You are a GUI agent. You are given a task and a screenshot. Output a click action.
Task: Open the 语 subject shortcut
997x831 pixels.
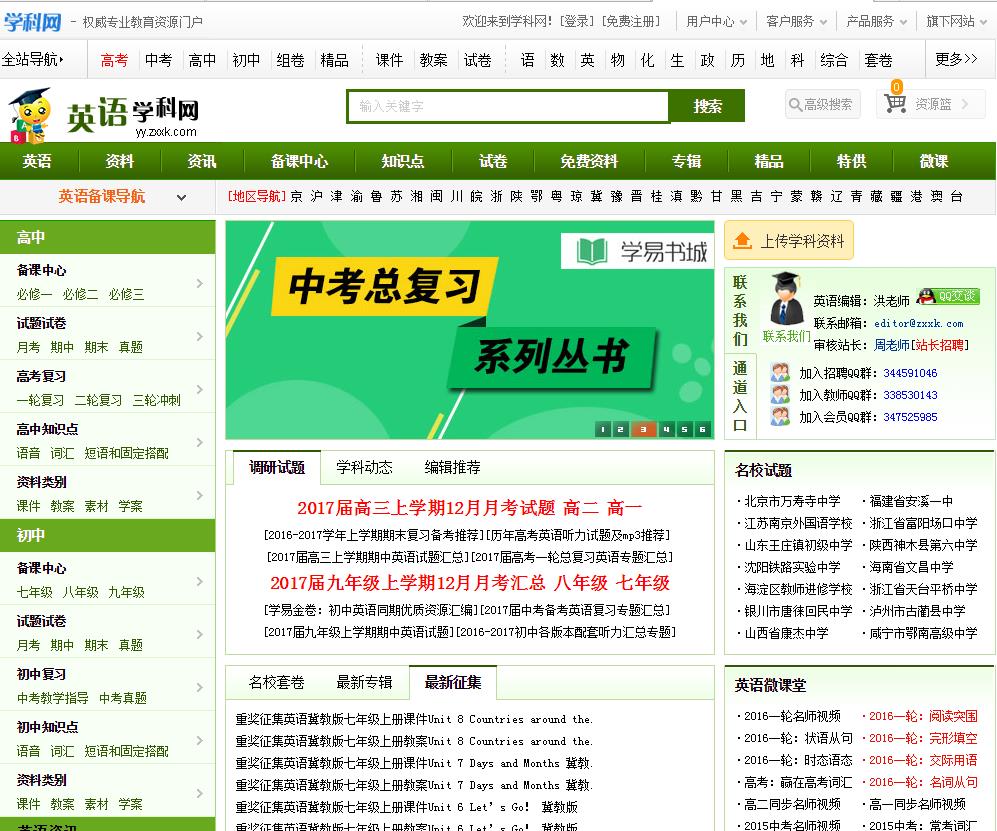tap(527, 60)
